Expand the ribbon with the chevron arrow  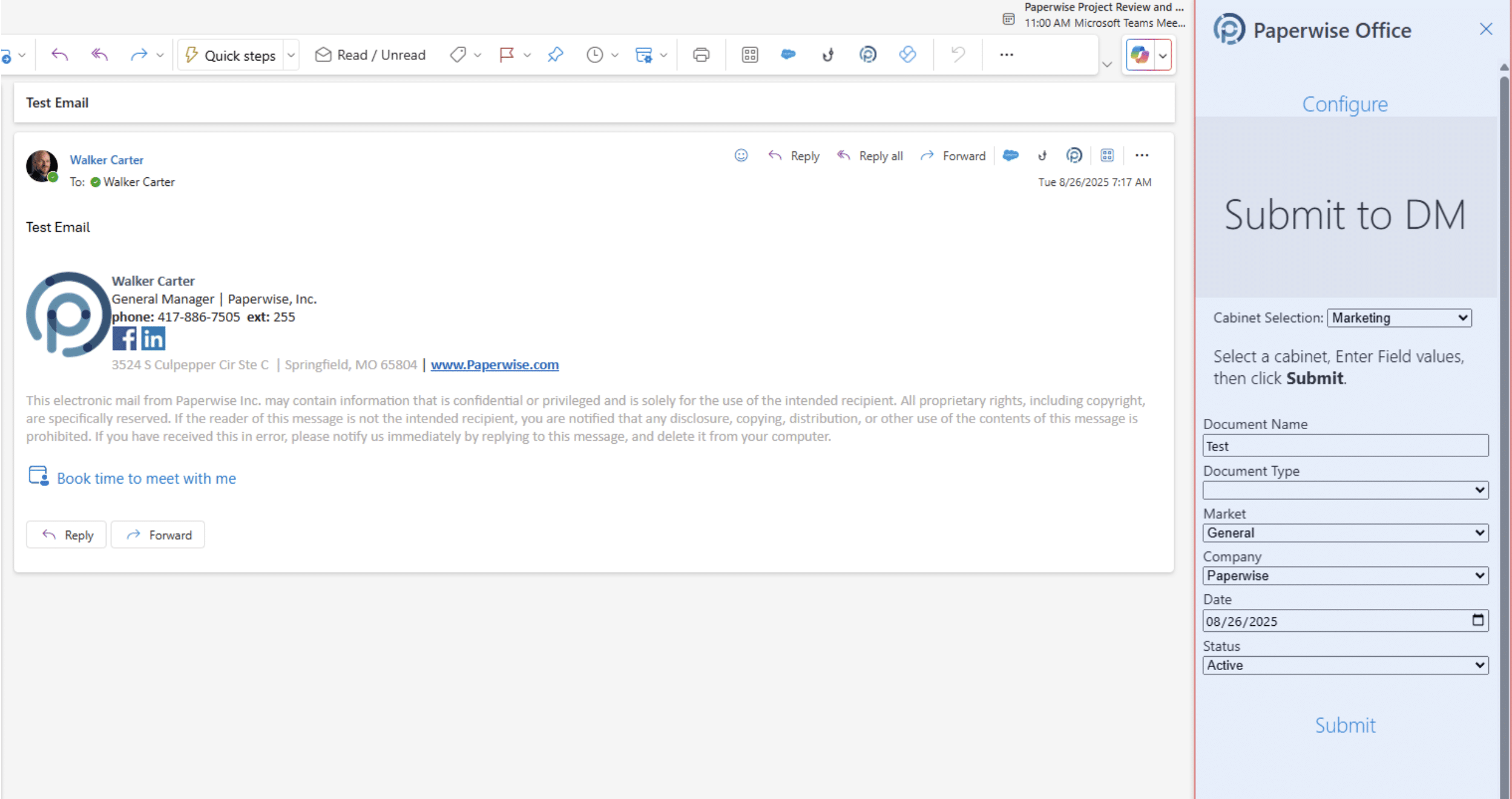pos(1107,64)
